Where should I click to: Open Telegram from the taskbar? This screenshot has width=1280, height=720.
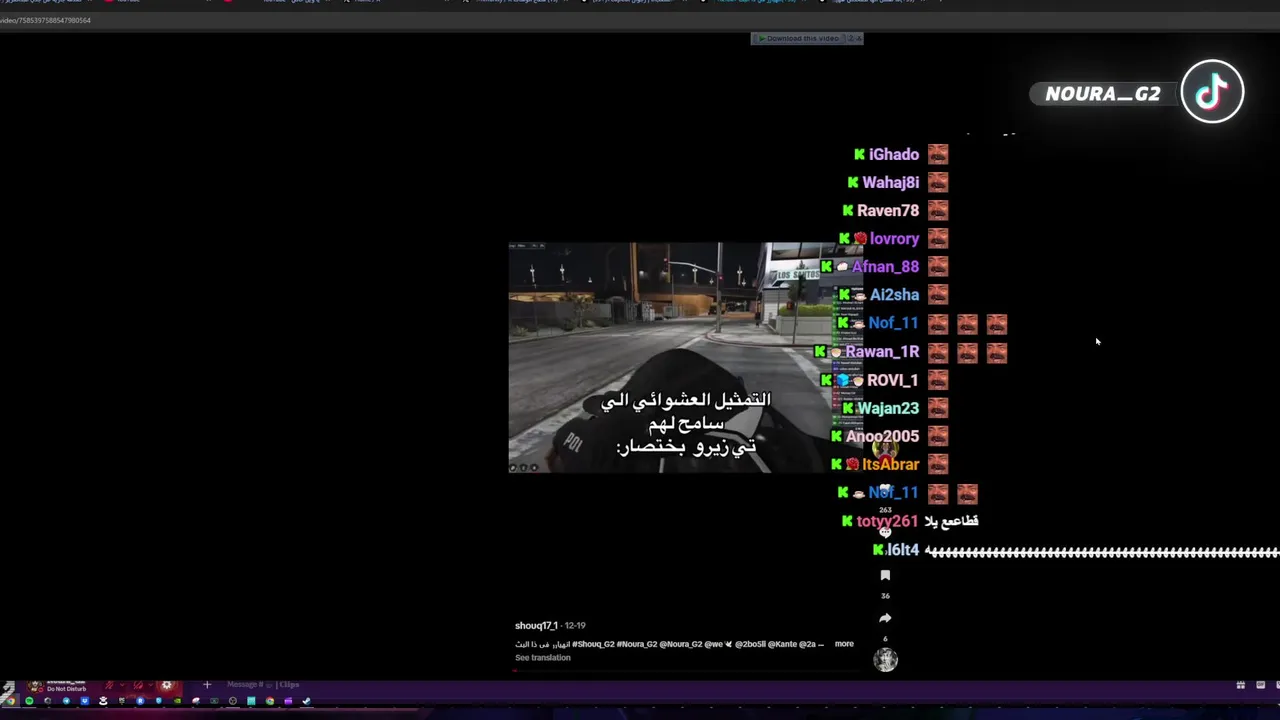pos(66,701)
